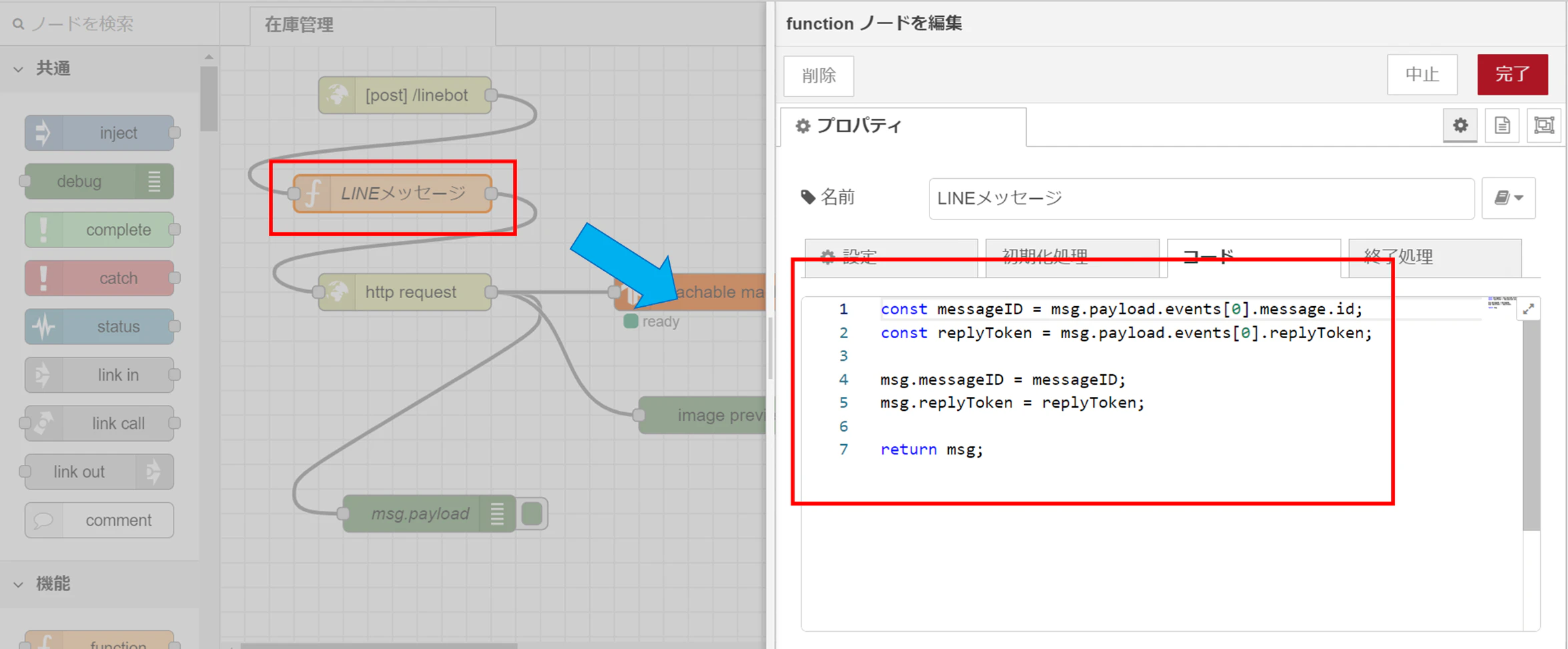Select the LINEメッセージ function node on canvas
The image size is (1568, 649).
392,193
